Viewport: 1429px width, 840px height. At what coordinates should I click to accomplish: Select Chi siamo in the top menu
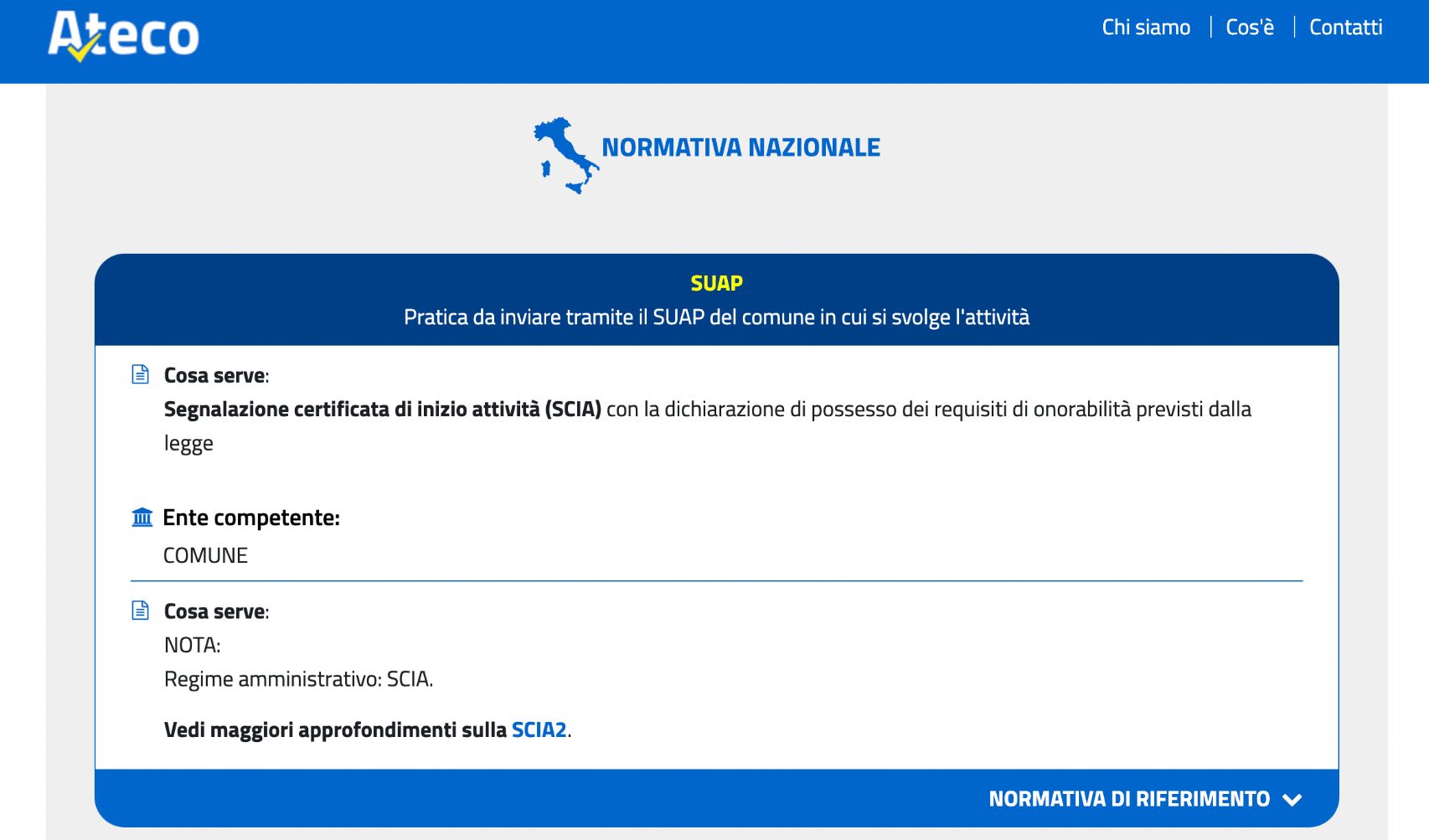coord(1147,28)
